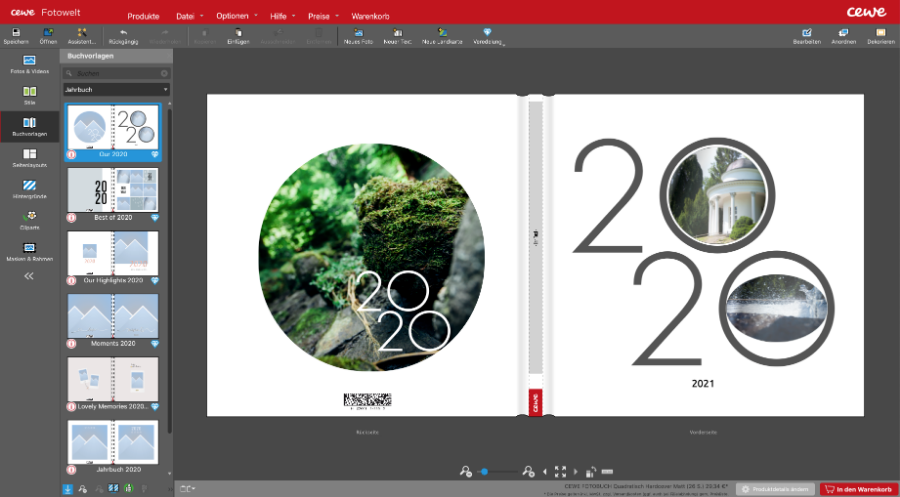Open the Jahrbuch category dropdown
Image resolution: width=900 pixels, height=497 pixels.
117,90
